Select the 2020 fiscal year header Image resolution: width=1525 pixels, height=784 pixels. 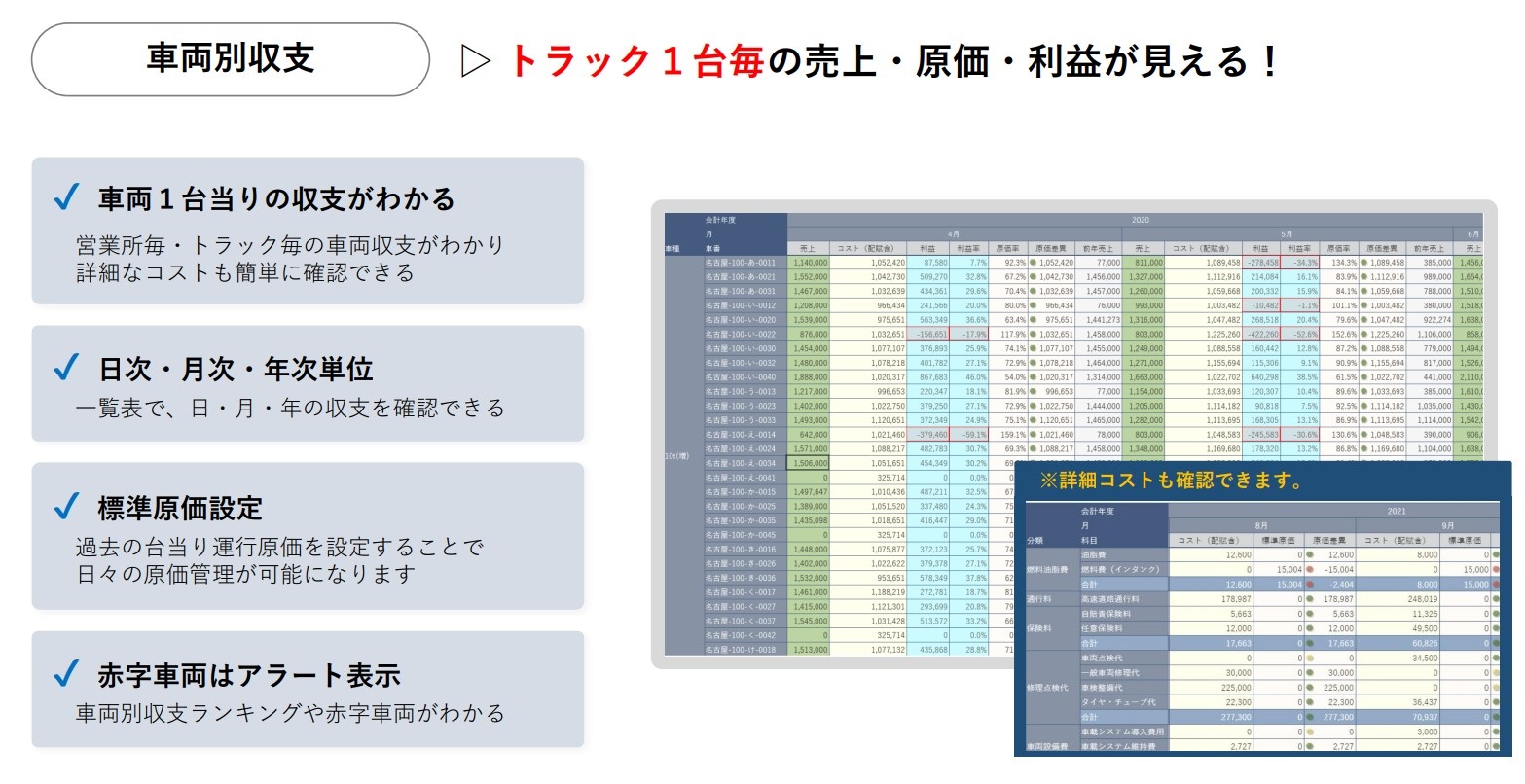(1140, 221)
